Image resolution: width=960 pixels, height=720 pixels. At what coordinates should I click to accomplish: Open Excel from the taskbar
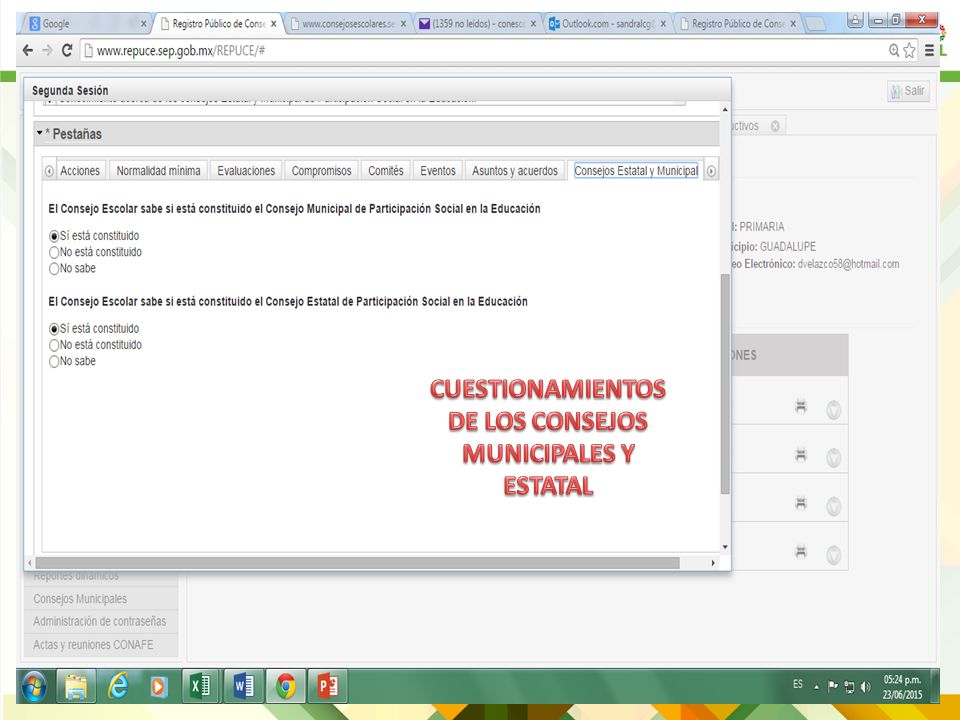coord(200,686)
